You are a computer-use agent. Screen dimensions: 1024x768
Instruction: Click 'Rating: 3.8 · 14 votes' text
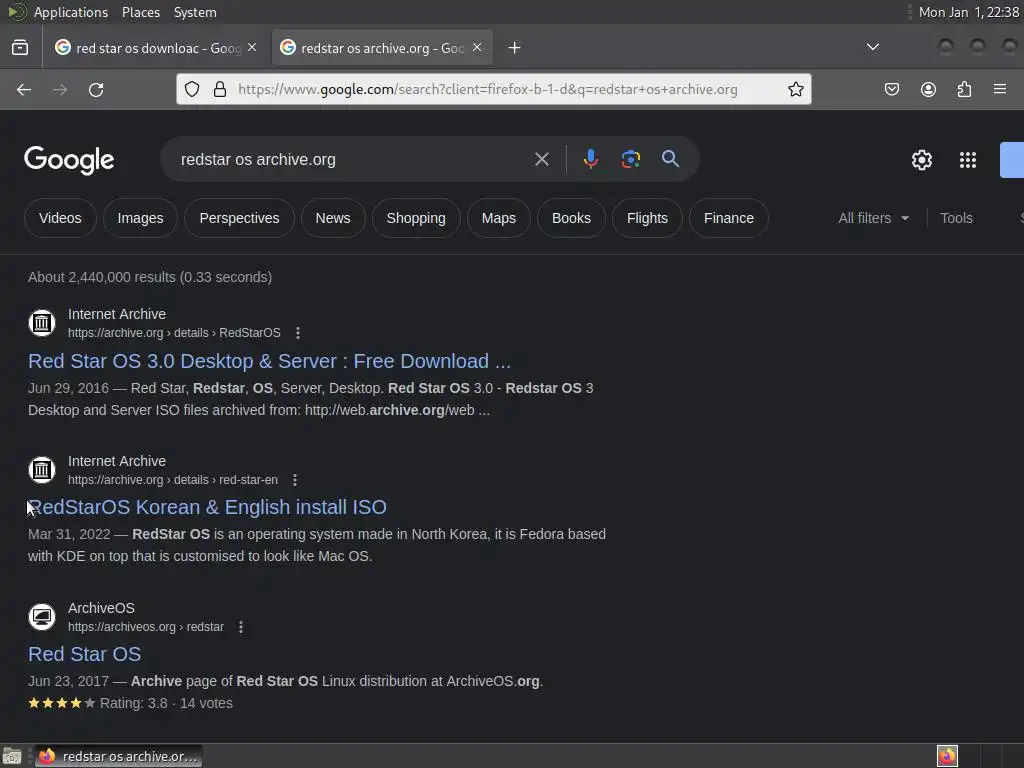[167, 703]
